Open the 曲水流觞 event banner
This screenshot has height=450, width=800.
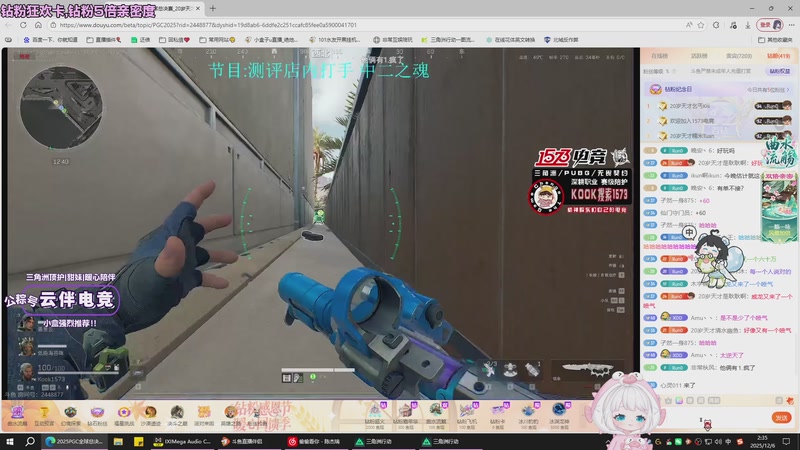click(x=780, y=152)
